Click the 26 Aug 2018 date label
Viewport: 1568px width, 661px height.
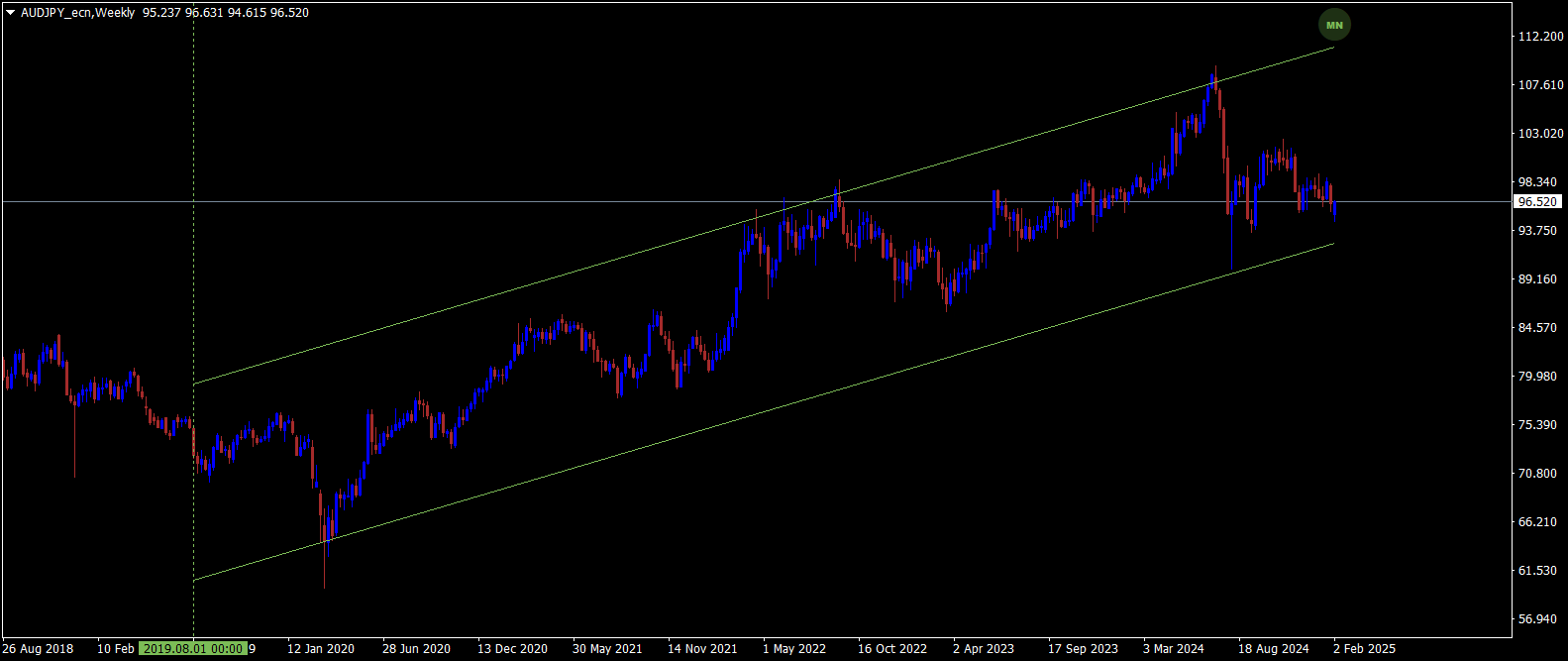pyautogui.click(x=38, y=649)
